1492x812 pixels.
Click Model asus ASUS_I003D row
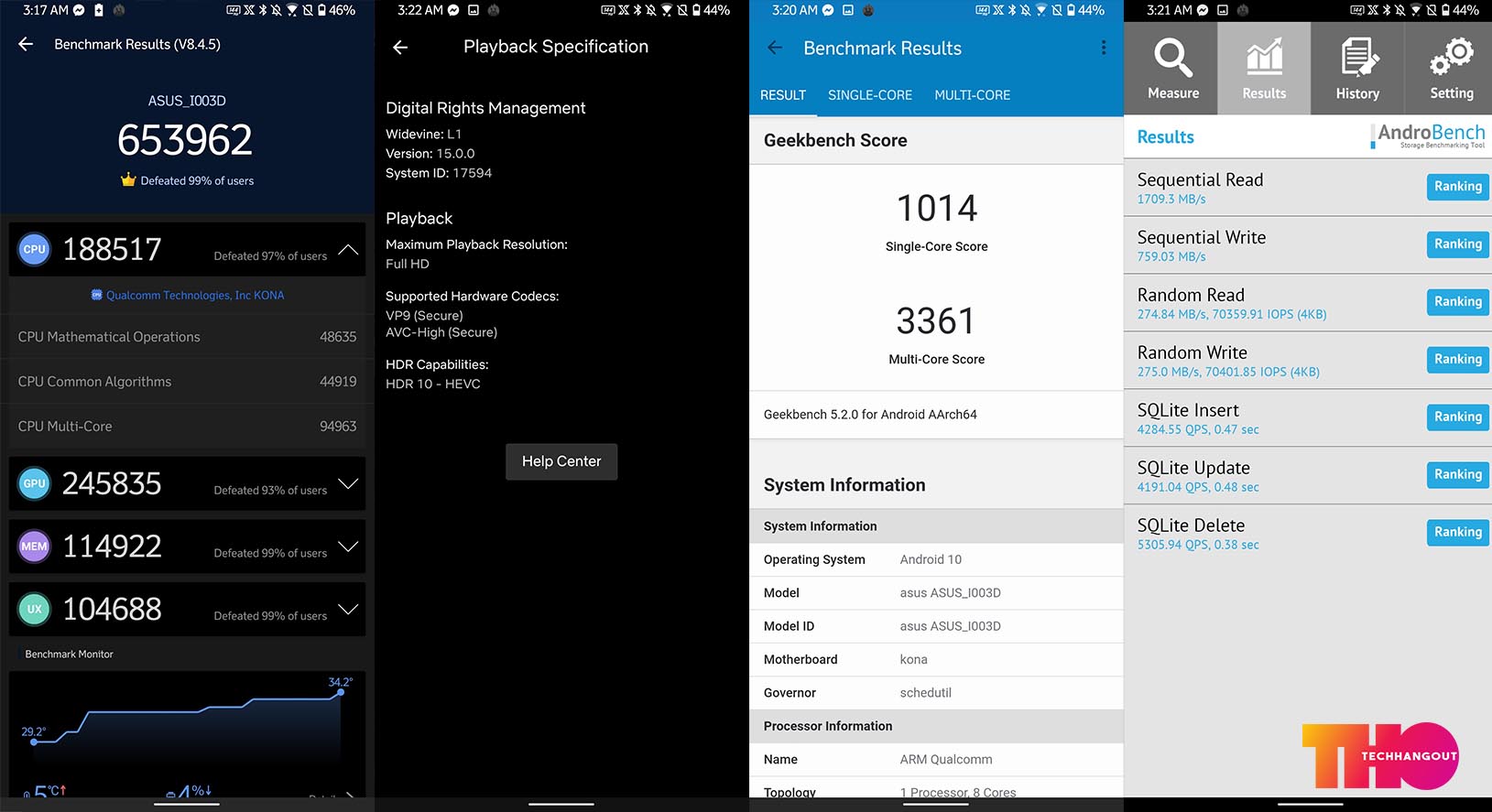pos(936,593)
